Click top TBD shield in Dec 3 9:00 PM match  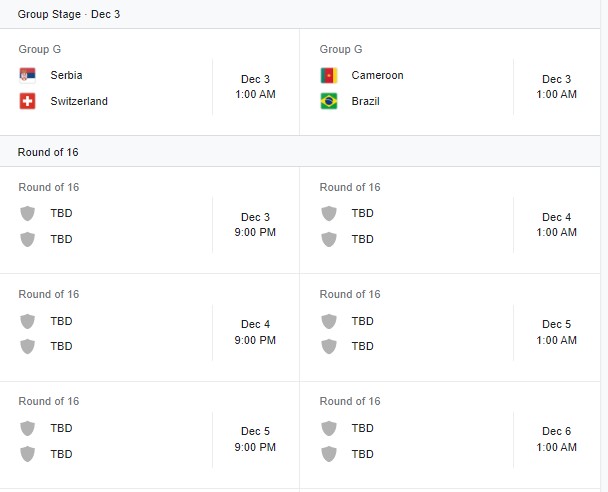27,213
